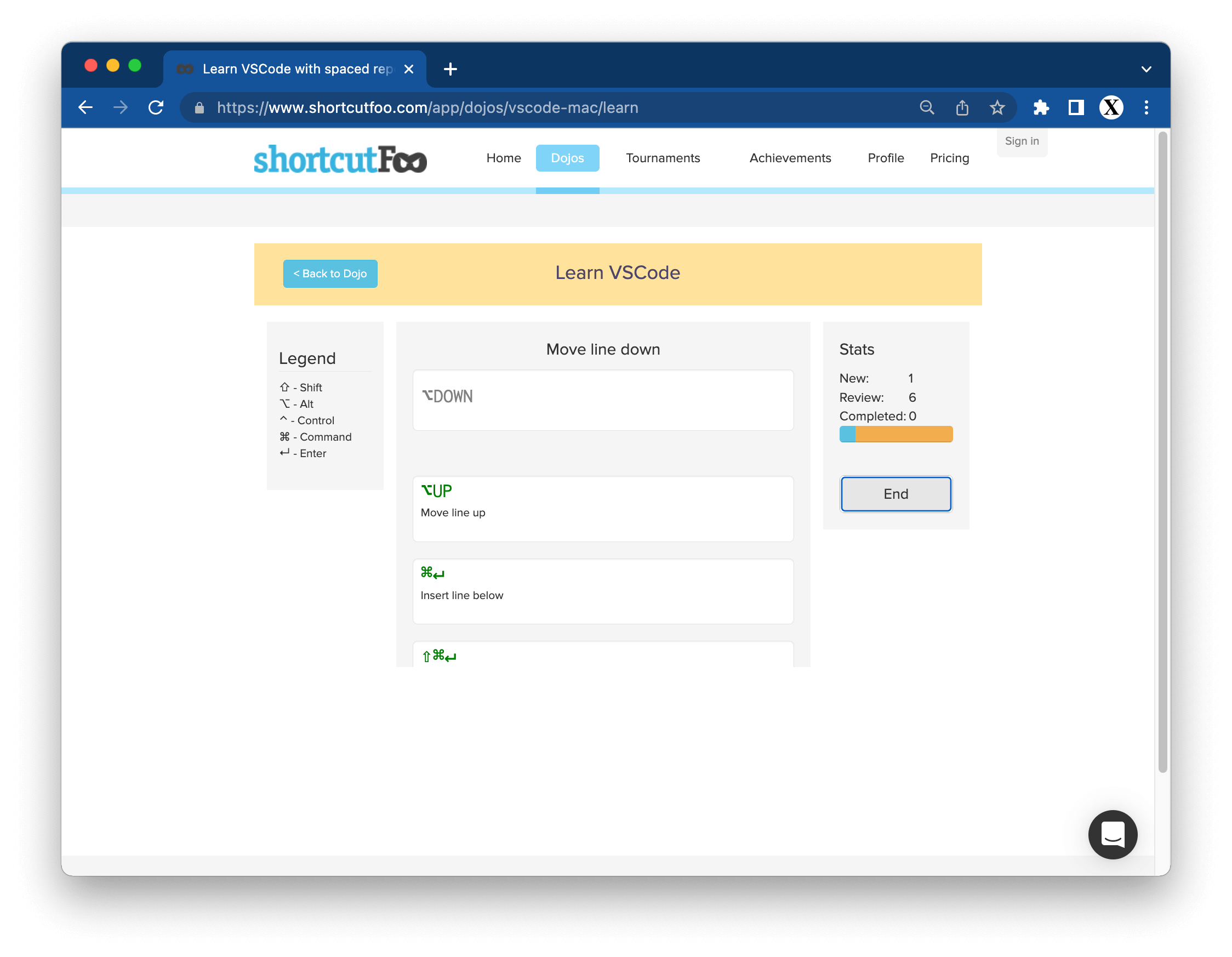Click the green ⌘↵ shortcut text

tap(432, 573)
